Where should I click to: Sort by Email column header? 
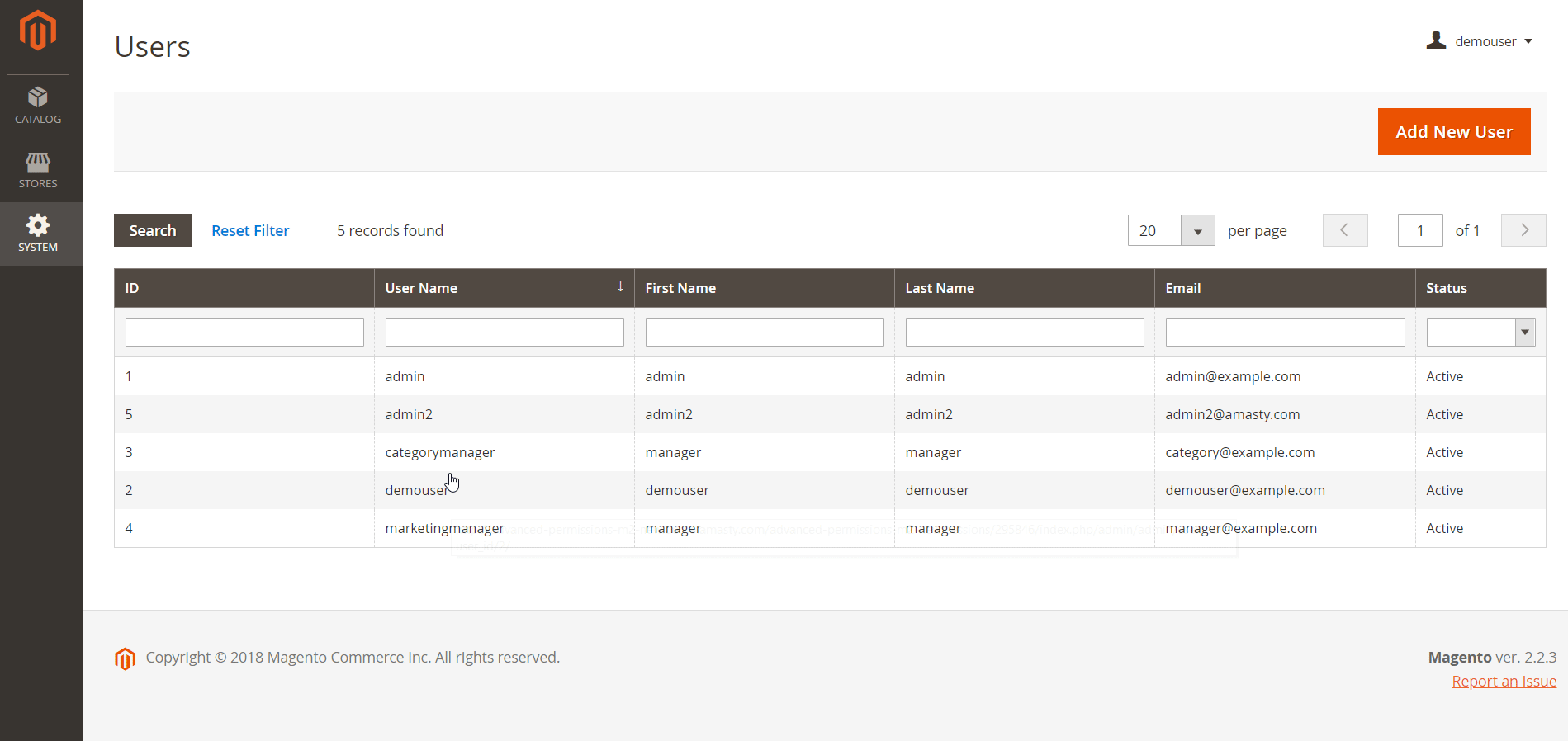pyautogui.click(x=1183, y=288)
